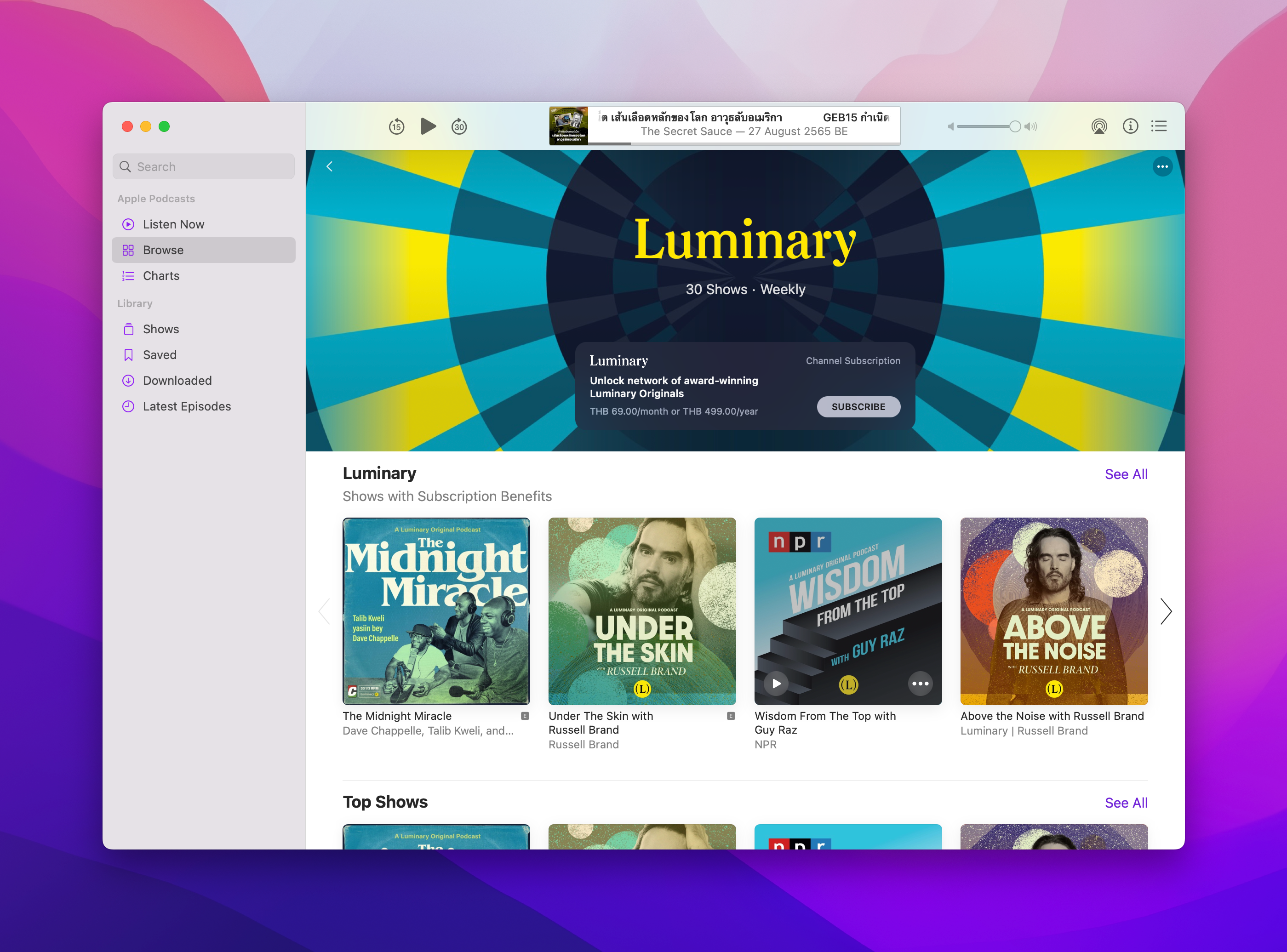Select Listen Now in sidebar
This screenshot has width=1287, height=952.
coord(173,224)
